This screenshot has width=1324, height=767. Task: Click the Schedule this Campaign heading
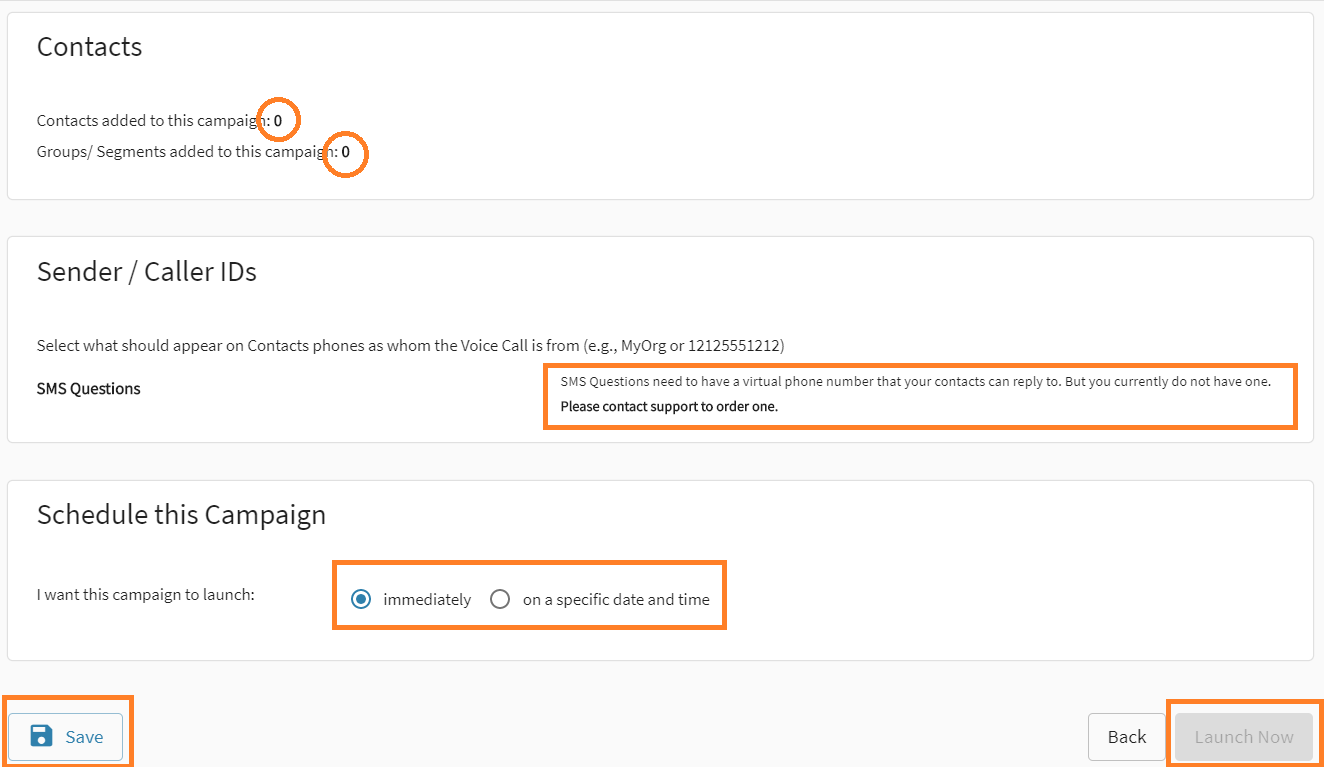(181, 514)
